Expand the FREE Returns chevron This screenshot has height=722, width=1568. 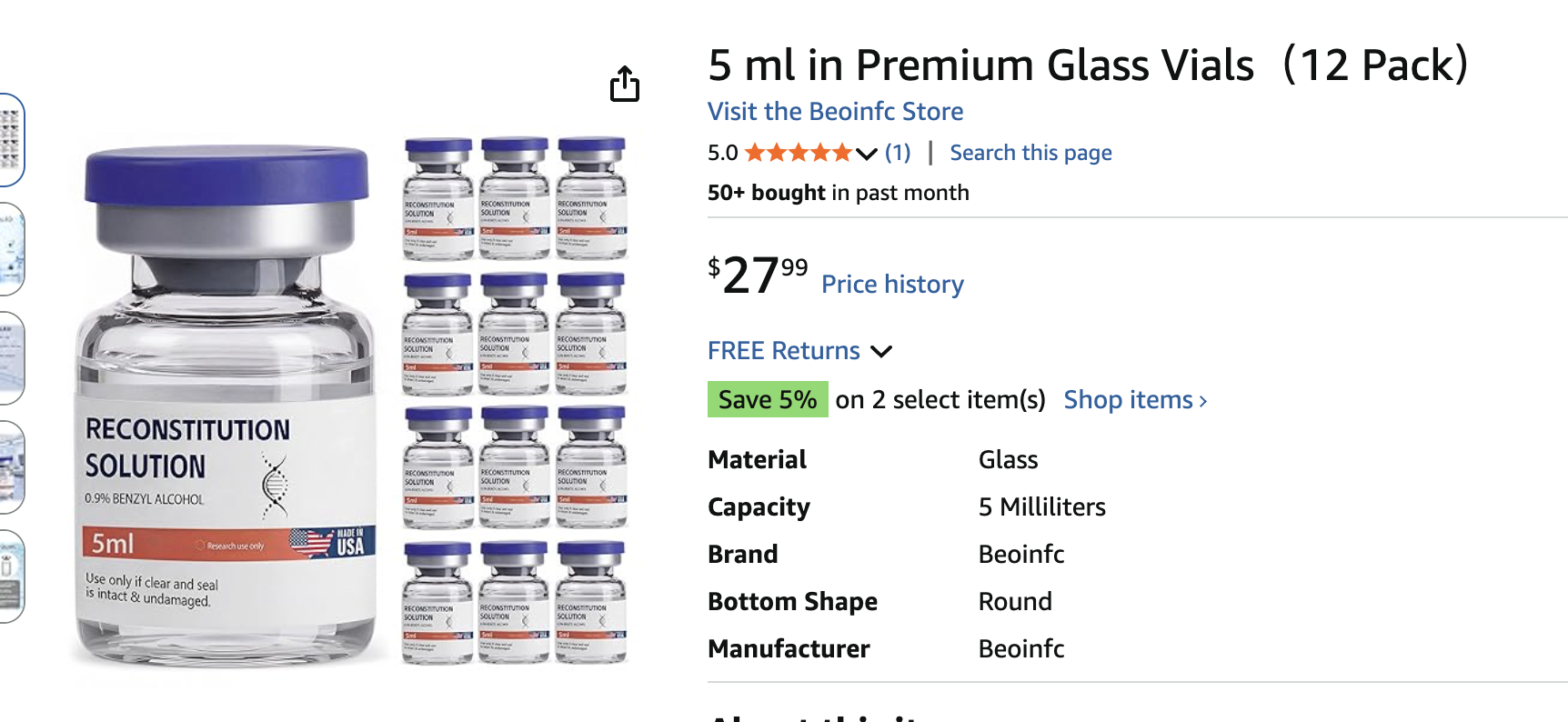[x=881, y=352]
